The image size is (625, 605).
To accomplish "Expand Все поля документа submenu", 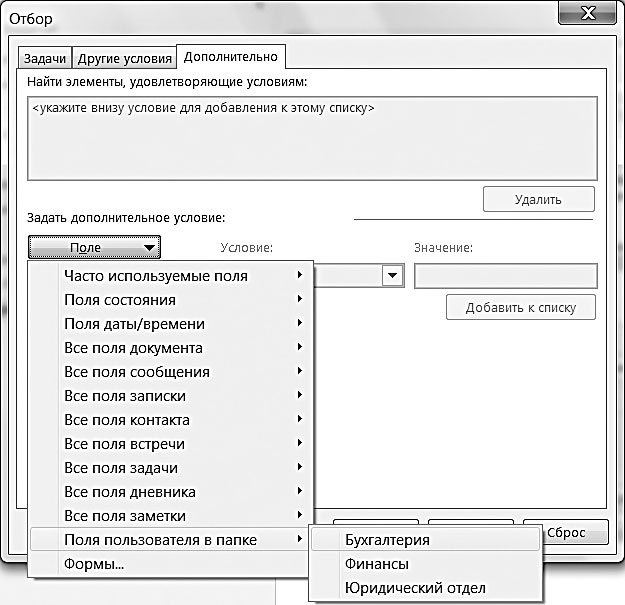I will coord(170,348).
